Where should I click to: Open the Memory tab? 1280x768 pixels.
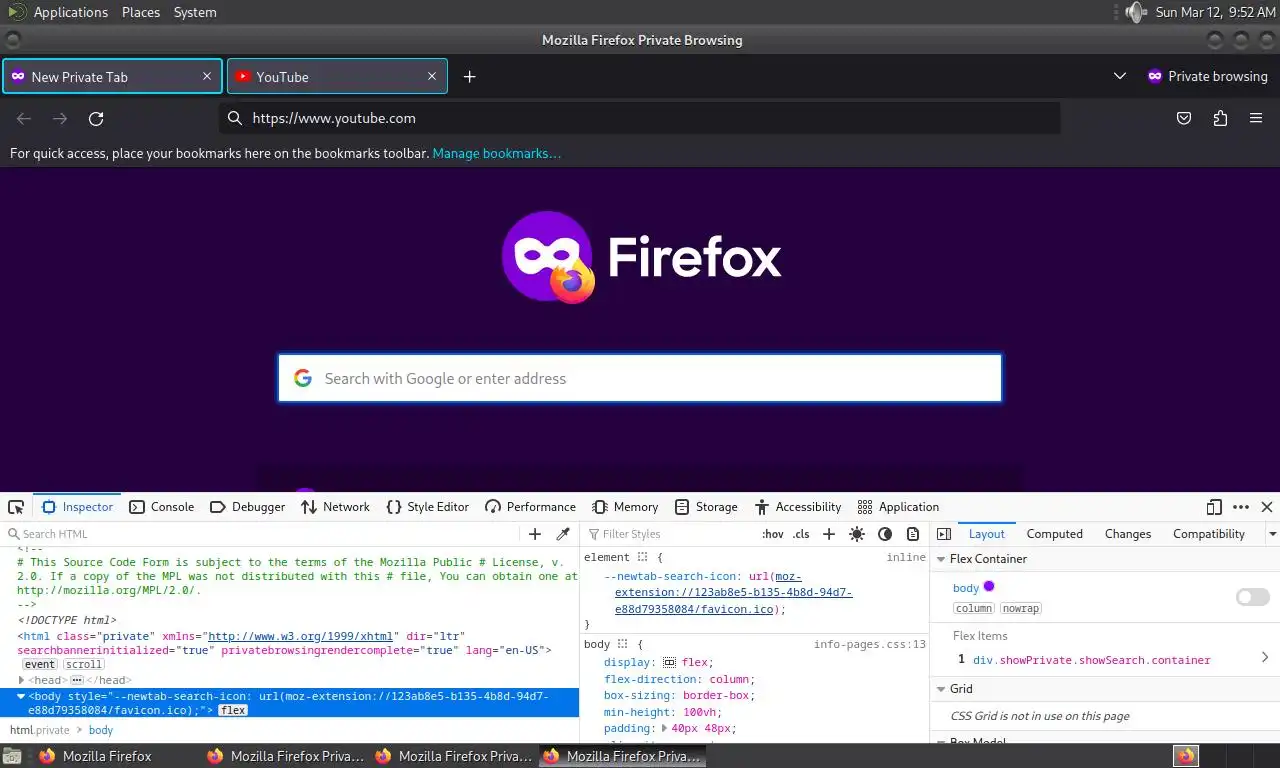[625, 507]
